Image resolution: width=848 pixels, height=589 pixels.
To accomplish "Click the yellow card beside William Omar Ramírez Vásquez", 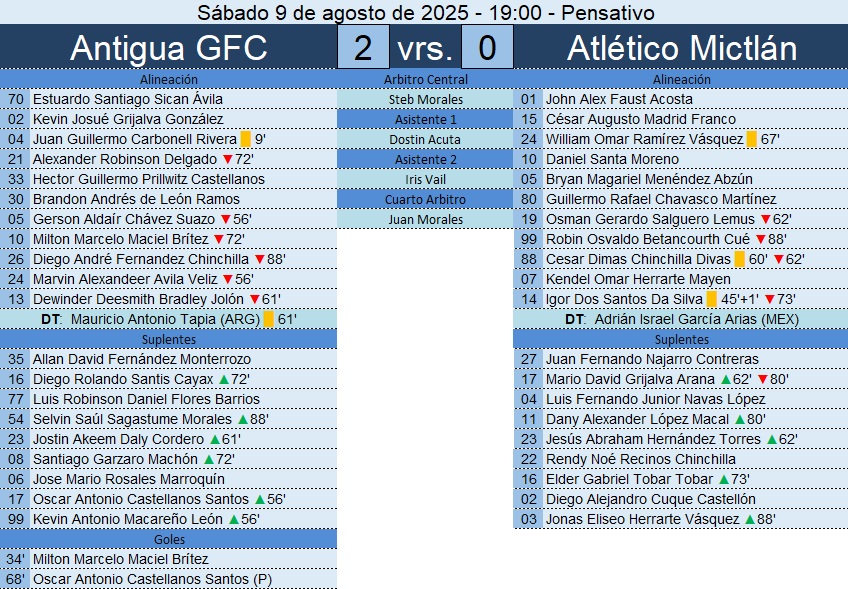I will click(751, 139).
